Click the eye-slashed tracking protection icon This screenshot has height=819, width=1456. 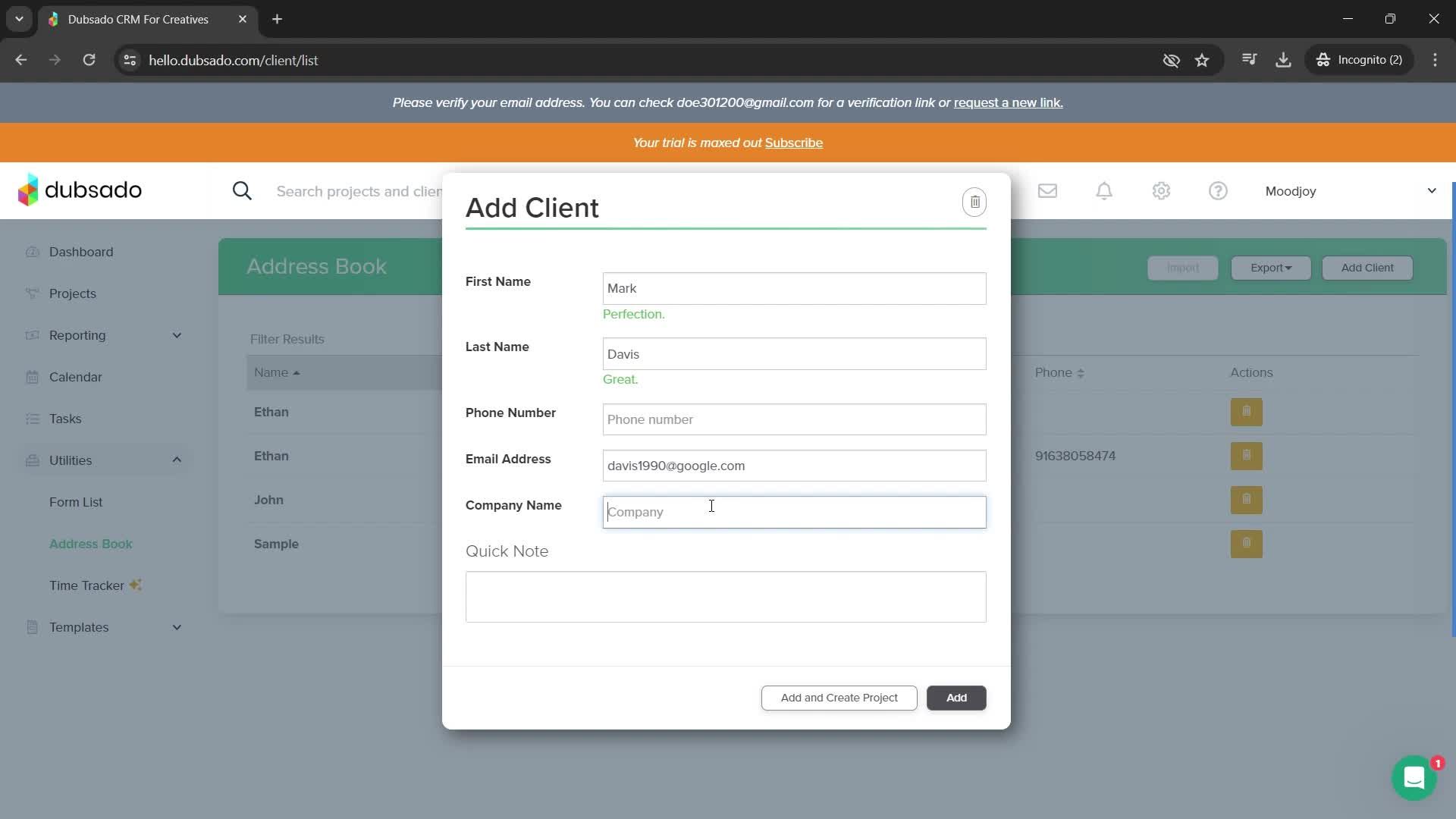1171,60
